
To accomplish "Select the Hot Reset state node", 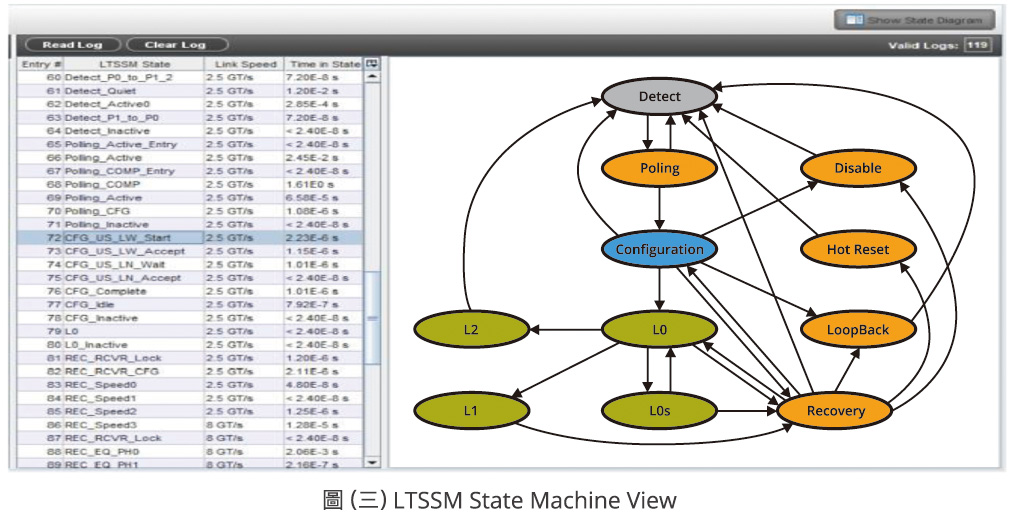I will click(858, 249).
